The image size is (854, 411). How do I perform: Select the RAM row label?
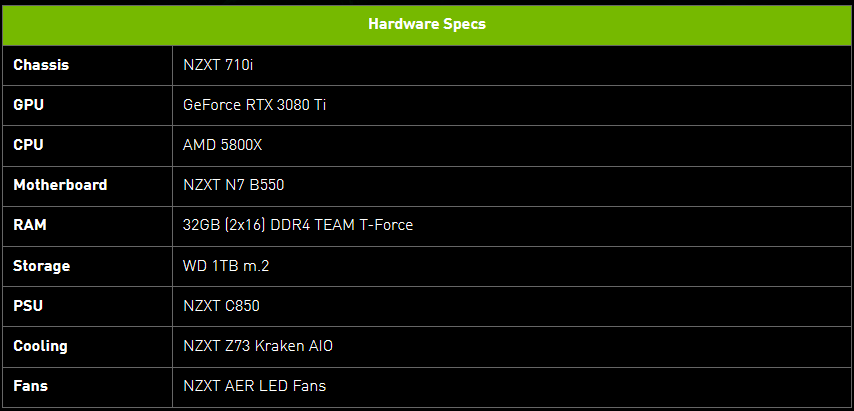coord(30,225)
